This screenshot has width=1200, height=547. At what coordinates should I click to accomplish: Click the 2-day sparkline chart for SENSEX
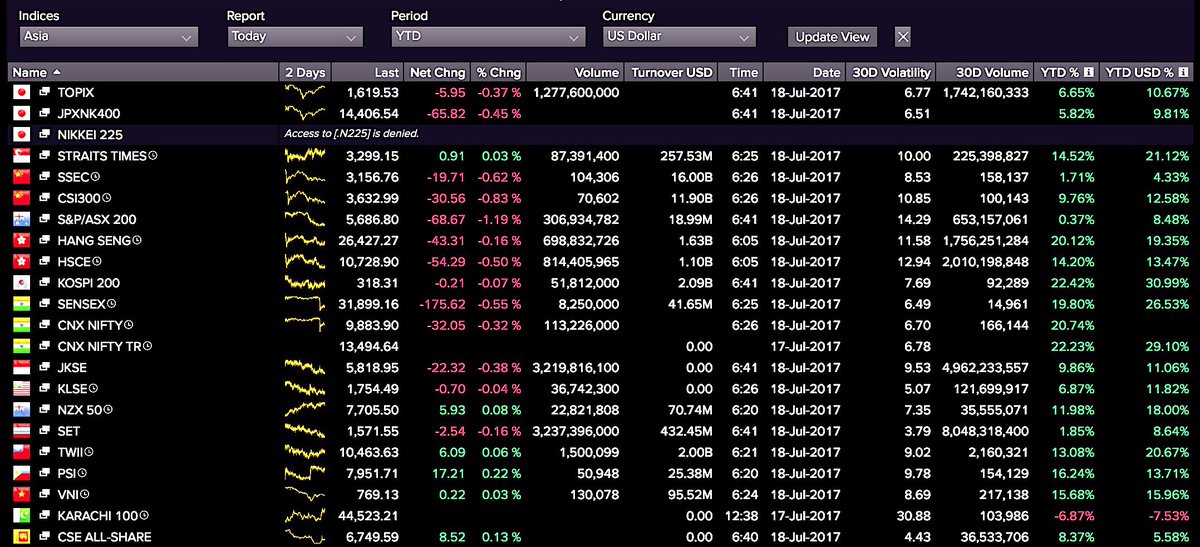pyautogui.click(x=305, y=303)
